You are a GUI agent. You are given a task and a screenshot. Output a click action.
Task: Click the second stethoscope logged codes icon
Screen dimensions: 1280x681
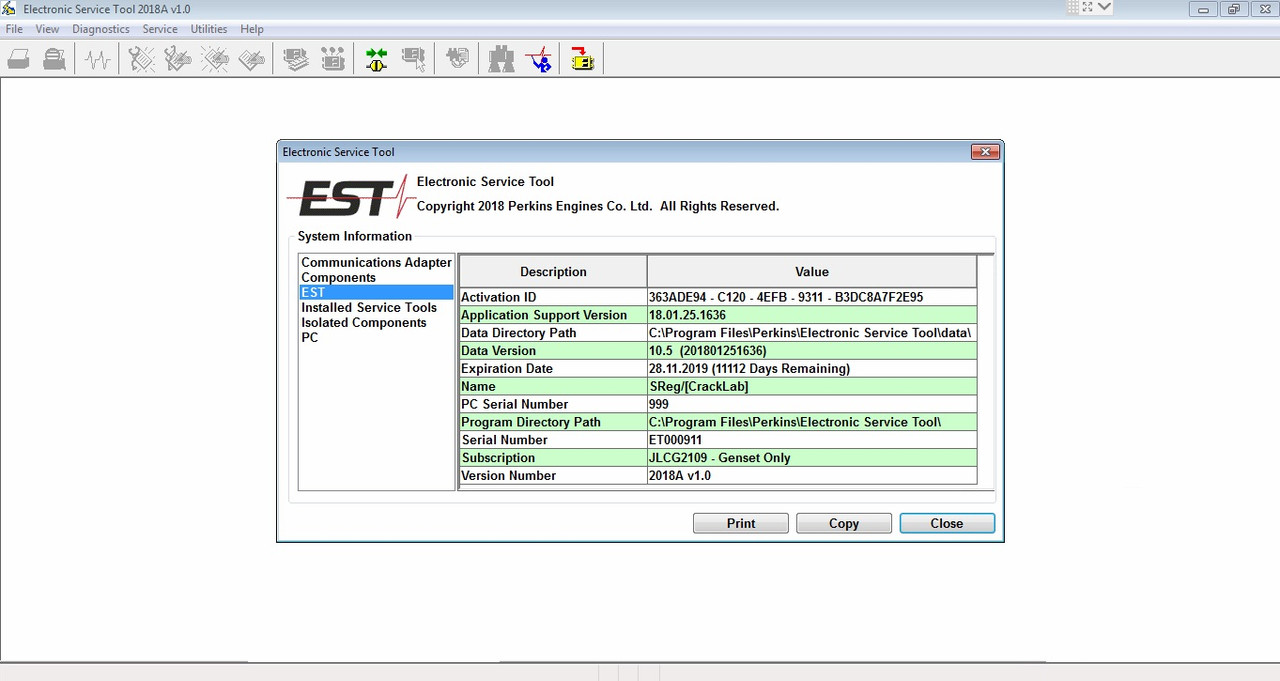click(178, 60)
